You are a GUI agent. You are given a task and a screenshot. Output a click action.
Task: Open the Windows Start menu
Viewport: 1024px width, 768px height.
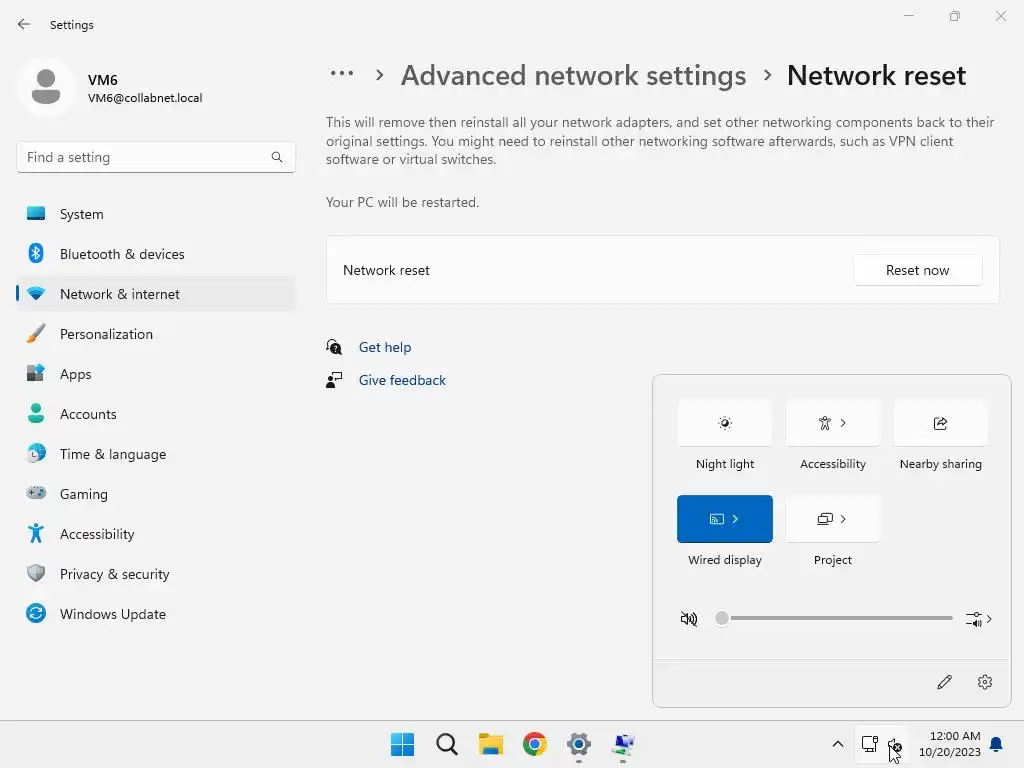pos(402,744)
